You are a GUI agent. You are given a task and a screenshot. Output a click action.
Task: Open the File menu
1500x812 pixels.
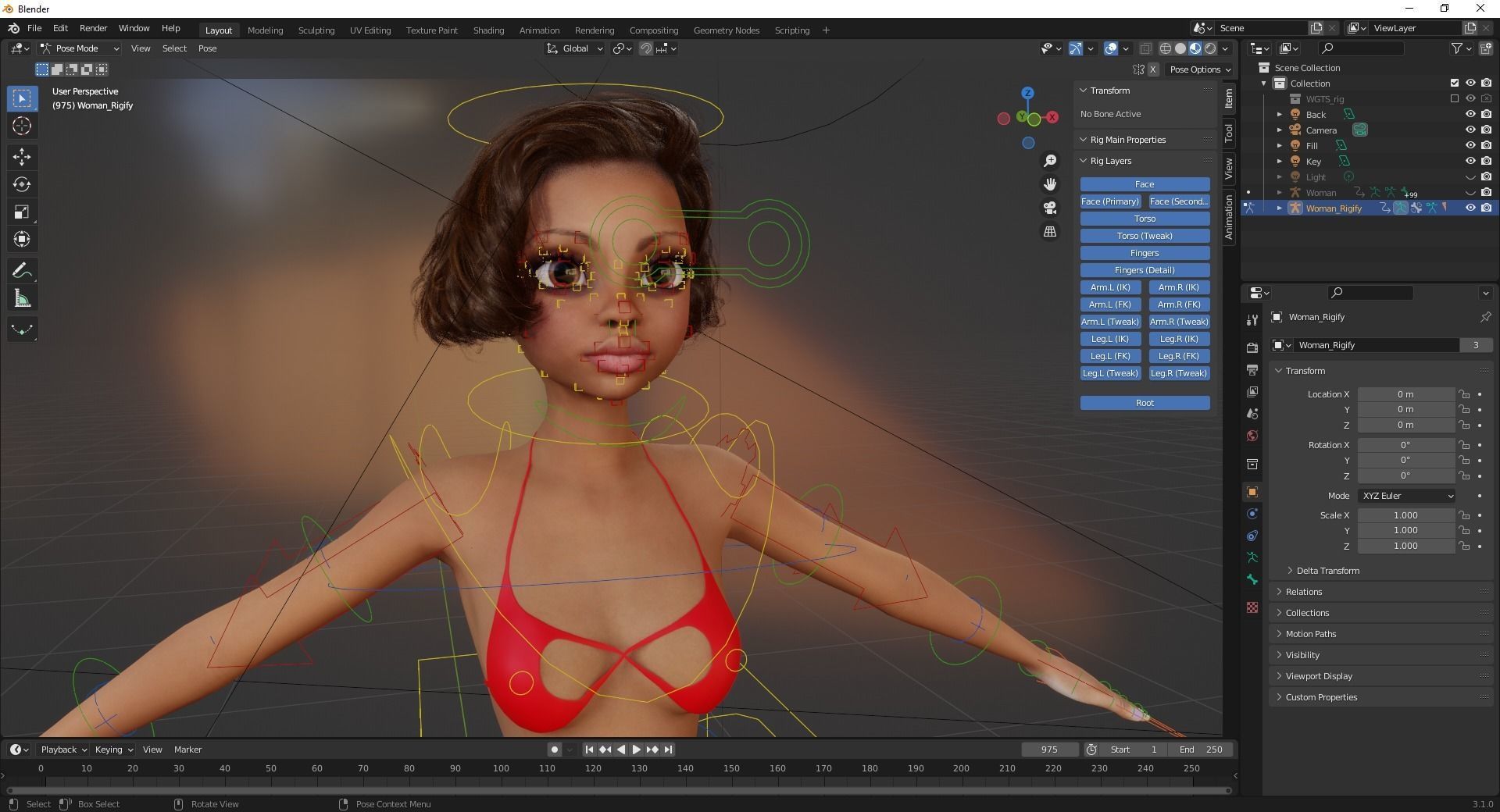click(x=34, y=28)
